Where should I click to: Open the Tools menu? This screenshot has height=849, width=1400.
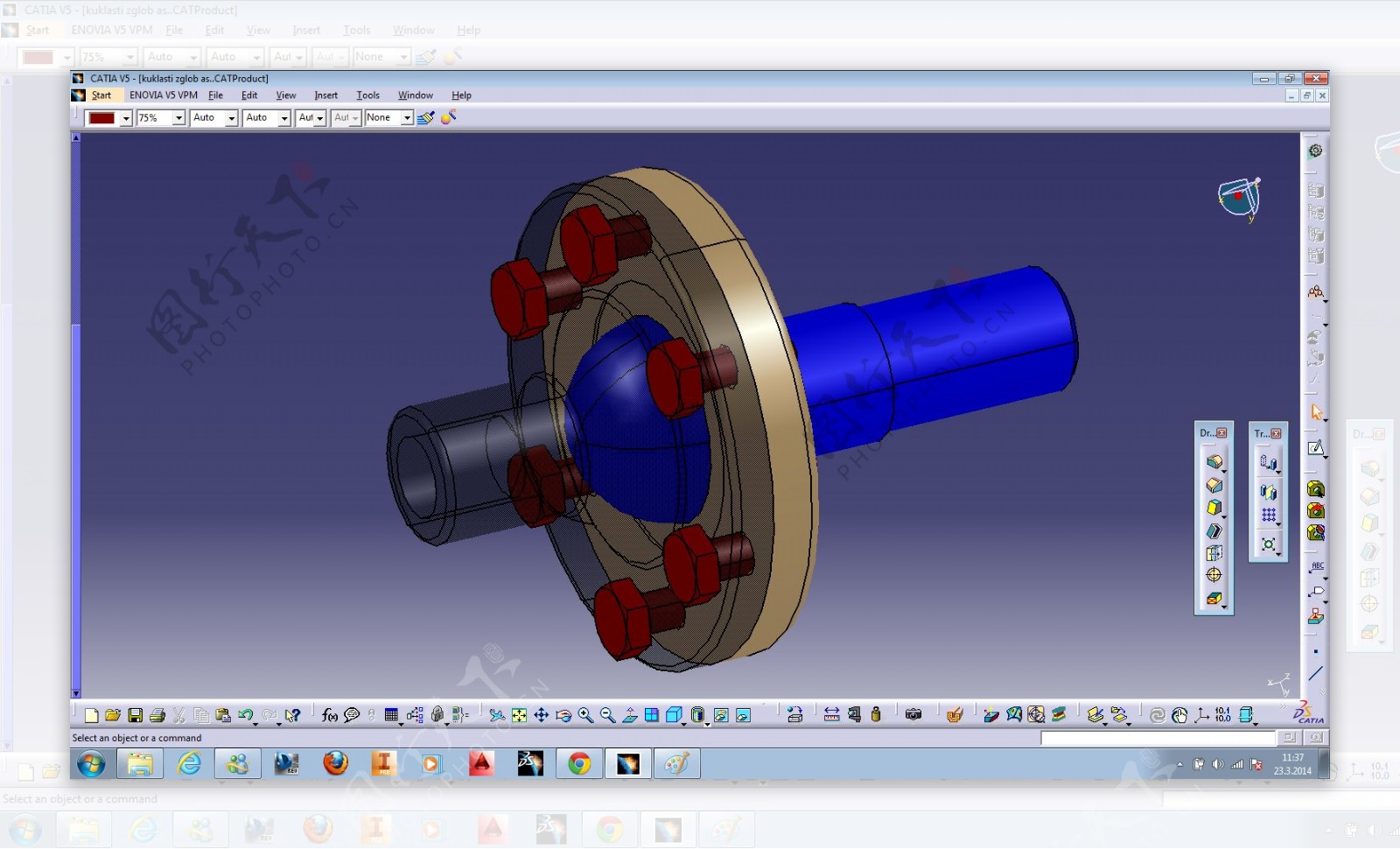tap(367, 95)
